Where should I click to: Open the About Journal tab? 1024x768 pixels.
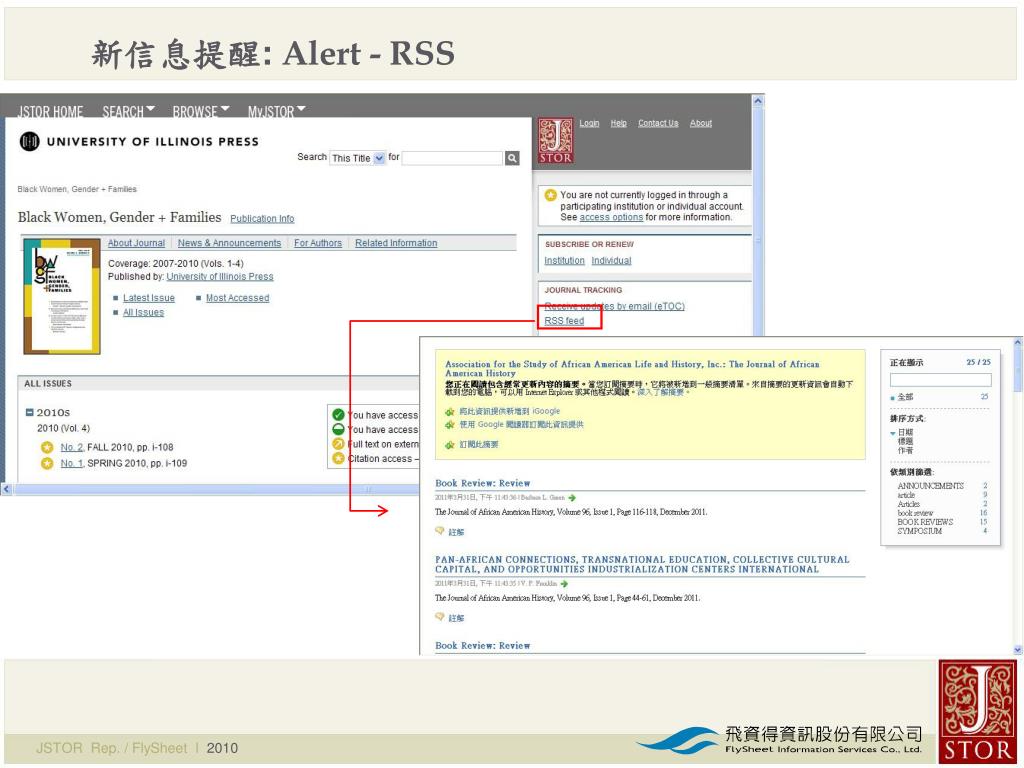(x=136, y=243)
